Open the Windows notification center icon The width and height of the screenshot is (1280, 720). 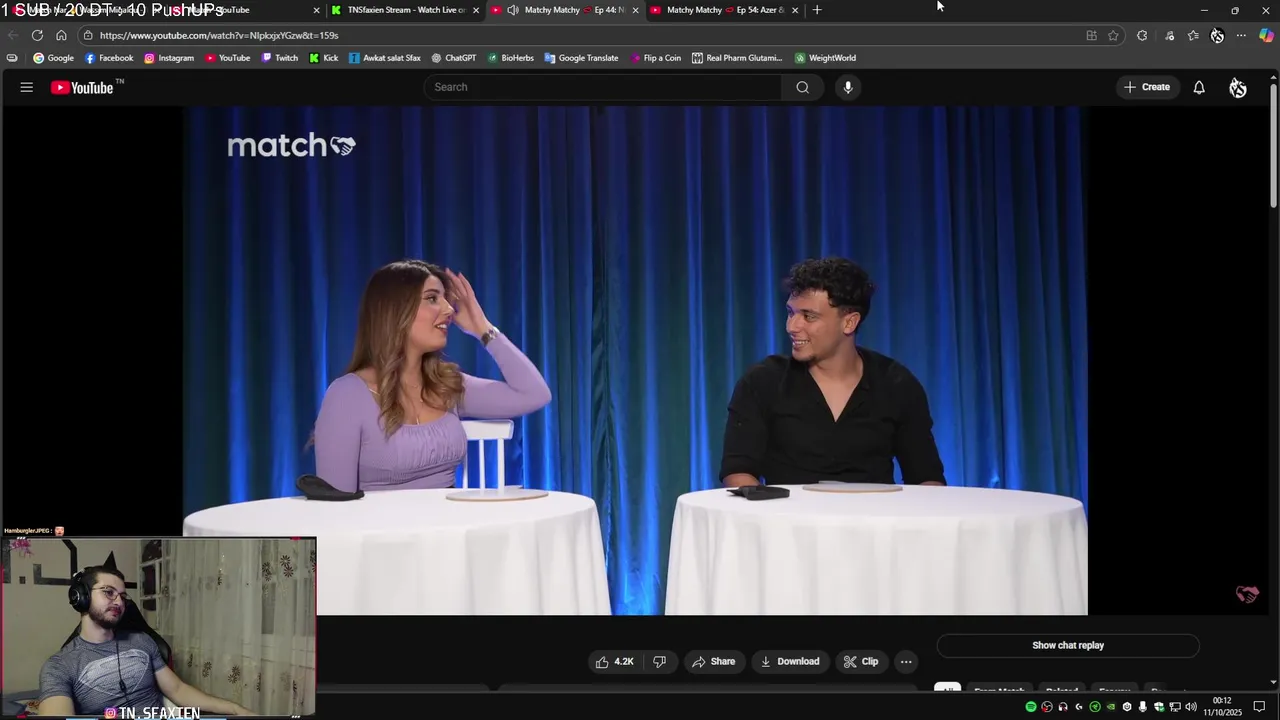[1259, 707]
